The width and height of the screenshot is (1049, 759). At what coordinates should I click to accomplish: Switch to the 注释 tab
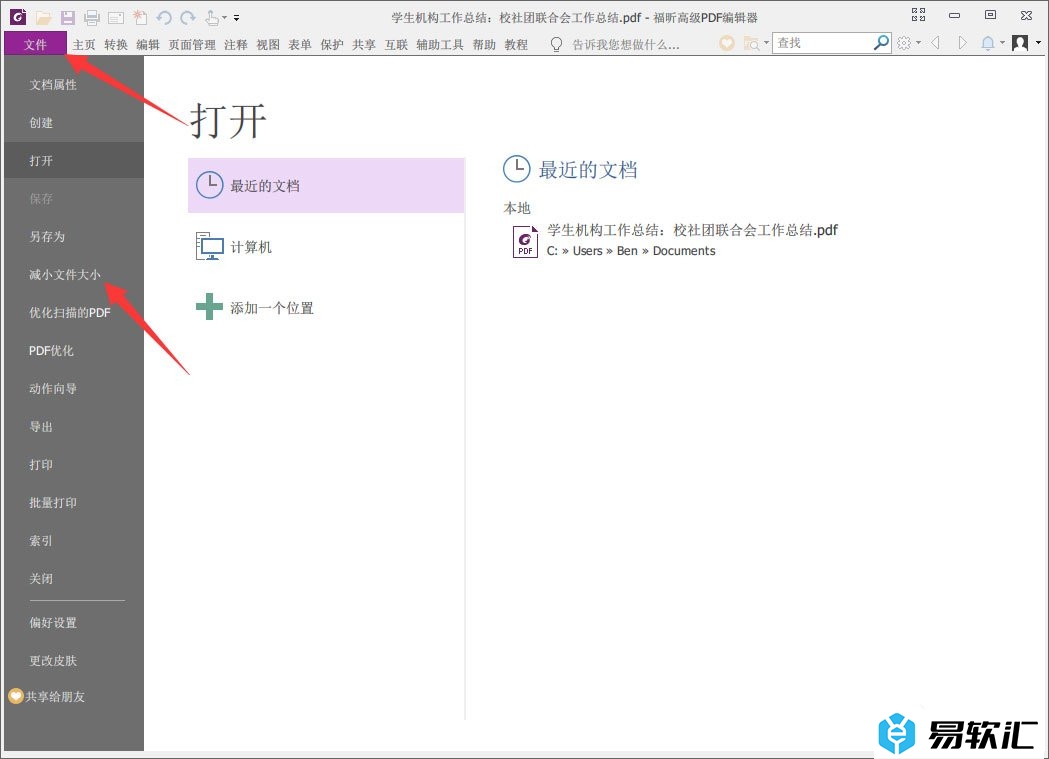[235, 45]
